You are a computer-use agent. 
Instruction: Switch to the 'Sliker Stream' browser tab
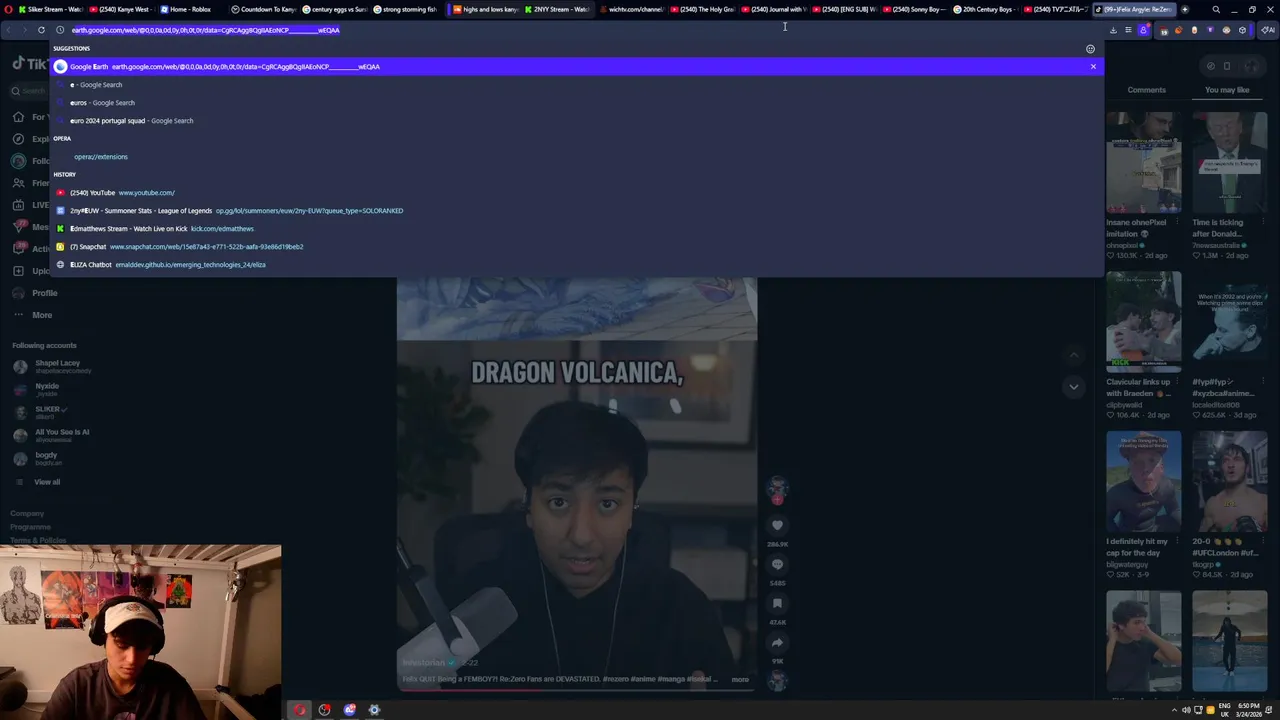(x=49, y=9)
